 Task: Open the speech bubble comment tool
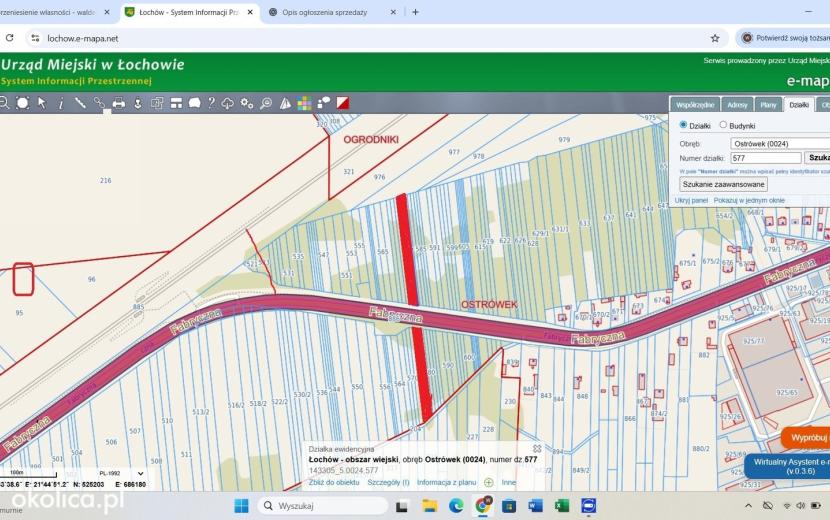click(195, 103)
